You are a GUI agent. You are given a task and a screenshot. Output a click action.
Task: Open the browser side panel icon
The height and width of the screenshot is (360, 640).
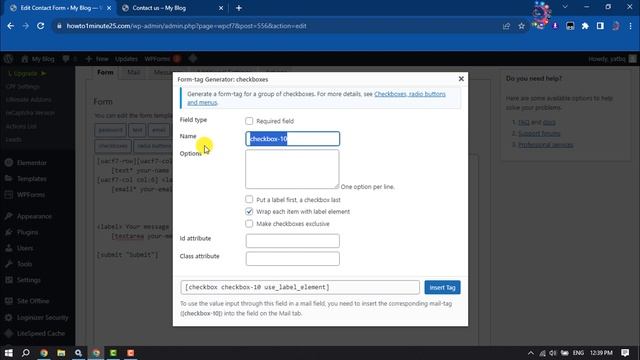point(600,26)
